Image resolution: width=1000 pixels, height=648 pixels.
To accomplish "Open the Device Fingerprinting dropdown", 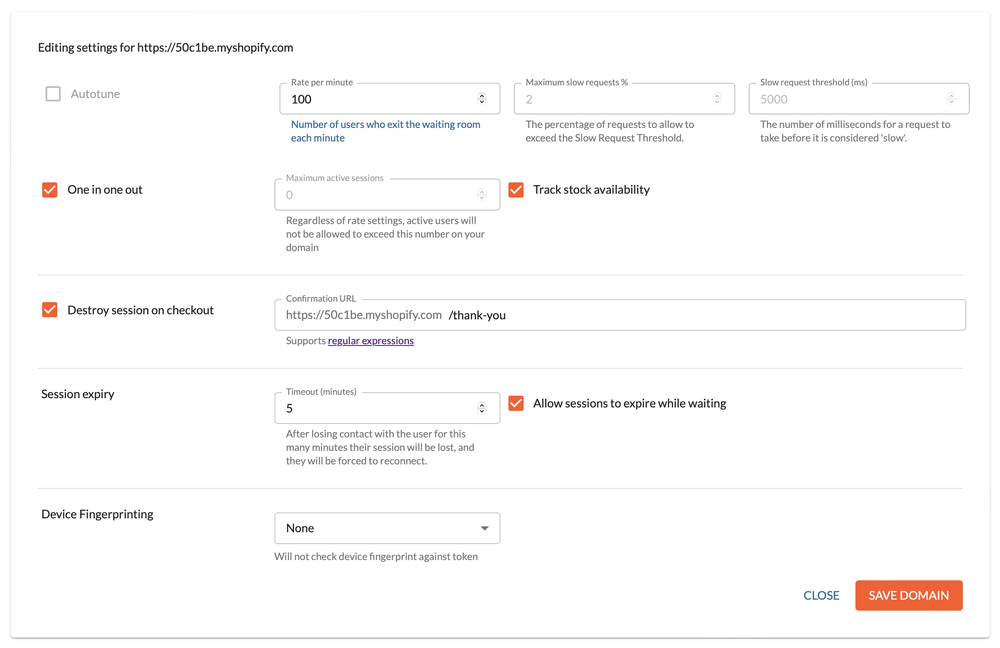I will 387,528.
